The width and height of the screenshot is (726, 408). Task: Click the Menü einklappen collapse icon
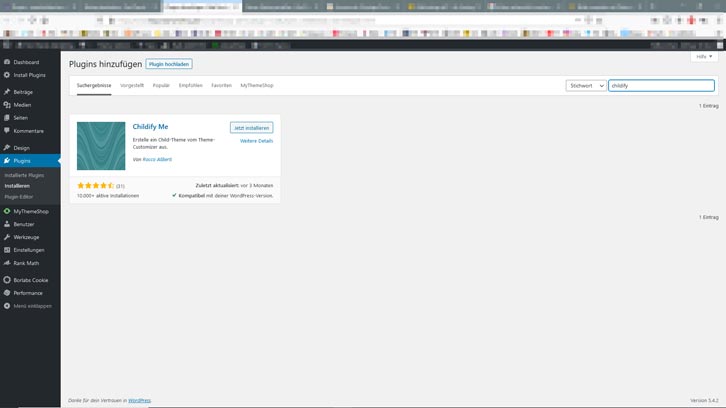[x=7, y=306]
